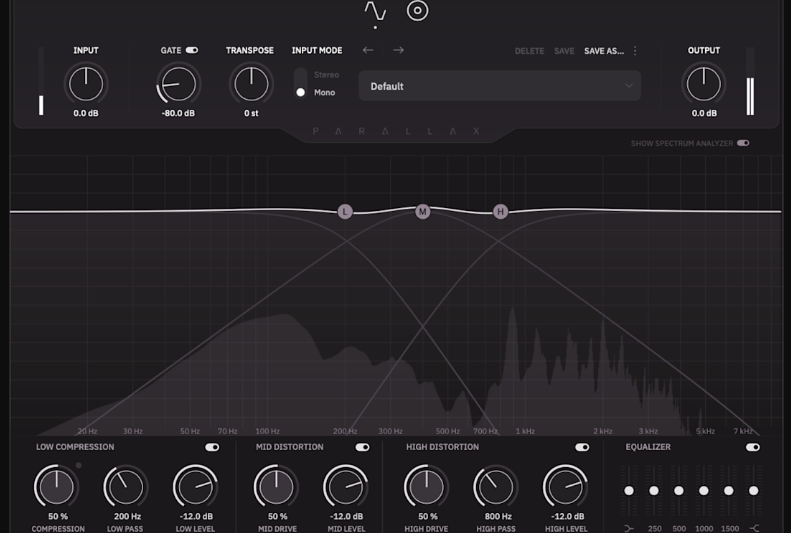Screen dimensions: 791x533
Task: Open the waveform section at top
Action: (375, 11)
